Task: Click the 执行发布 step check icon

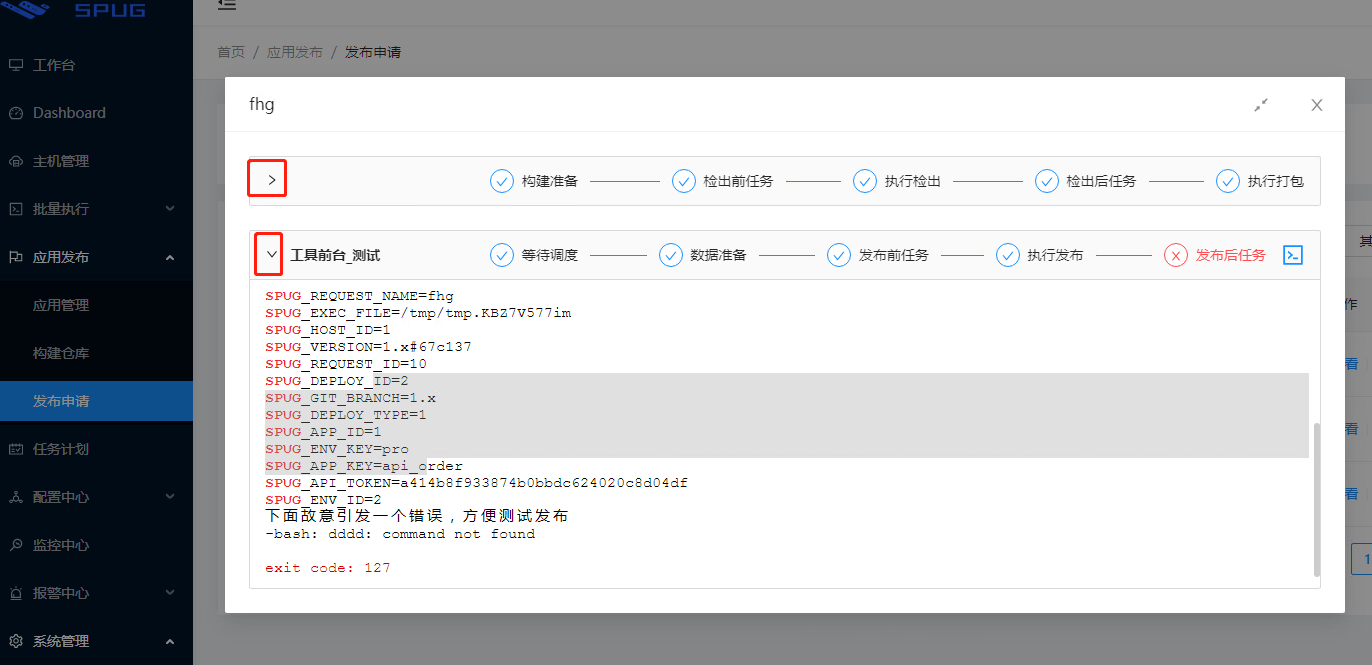Action: [1007, 255]
